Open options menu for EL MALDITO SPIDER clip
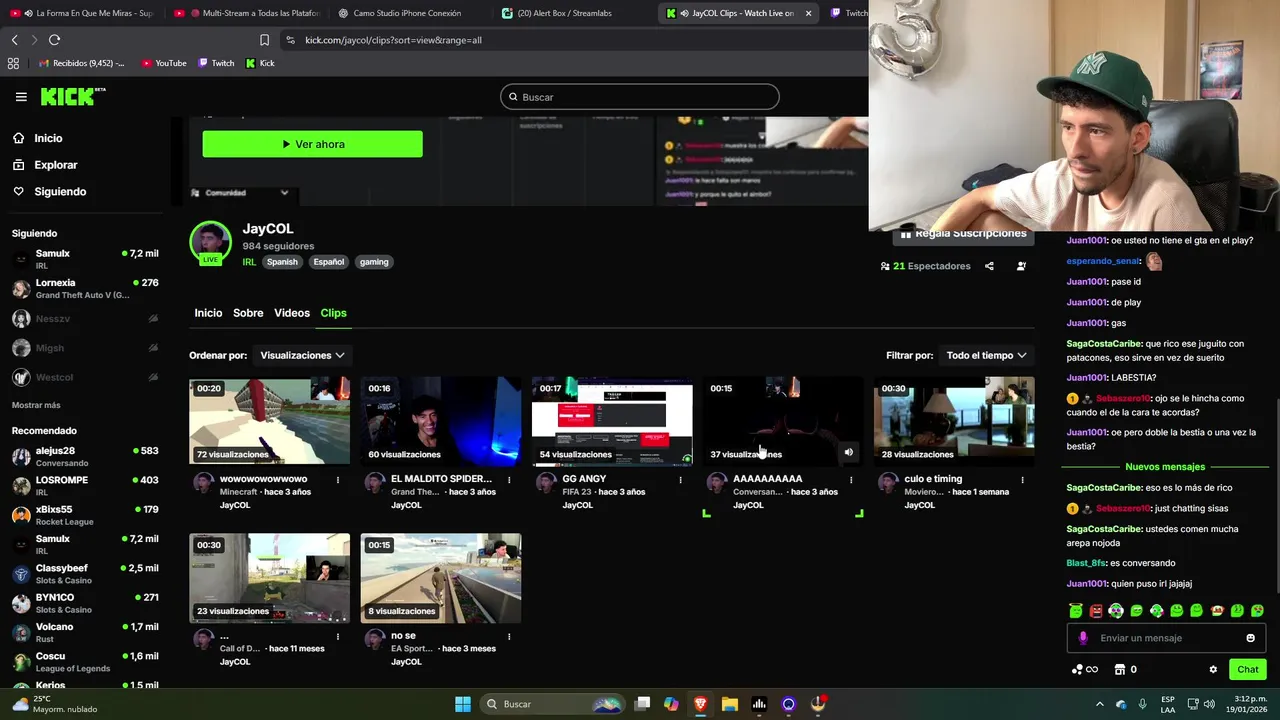This screenshot has height=720, width=1280. [509, 480]
